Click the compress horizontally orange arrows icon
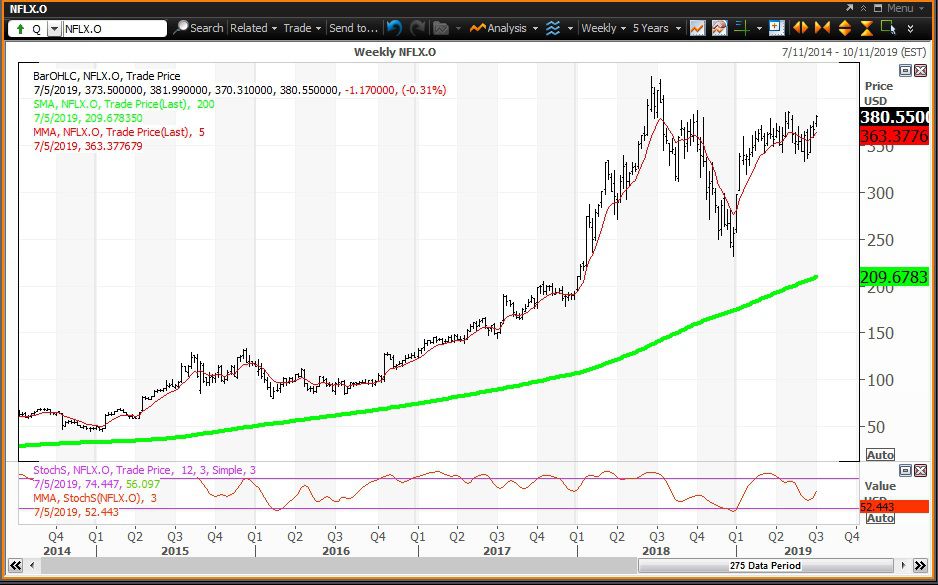Image resolution: width=938 pixels, height=585 pixels. pyautogui.click(x=823, y=28)
